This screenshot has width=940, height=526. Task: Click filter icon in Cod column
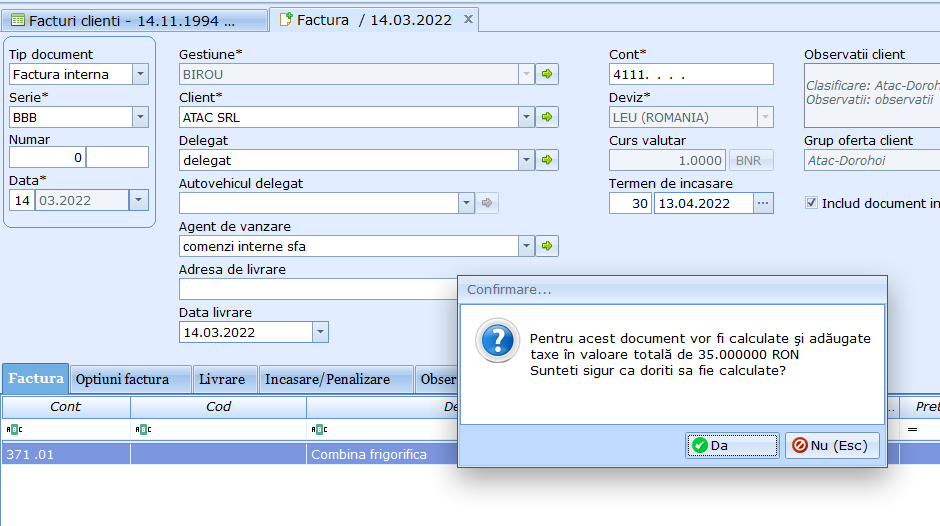pyautogui.click(x=143, y=429)
